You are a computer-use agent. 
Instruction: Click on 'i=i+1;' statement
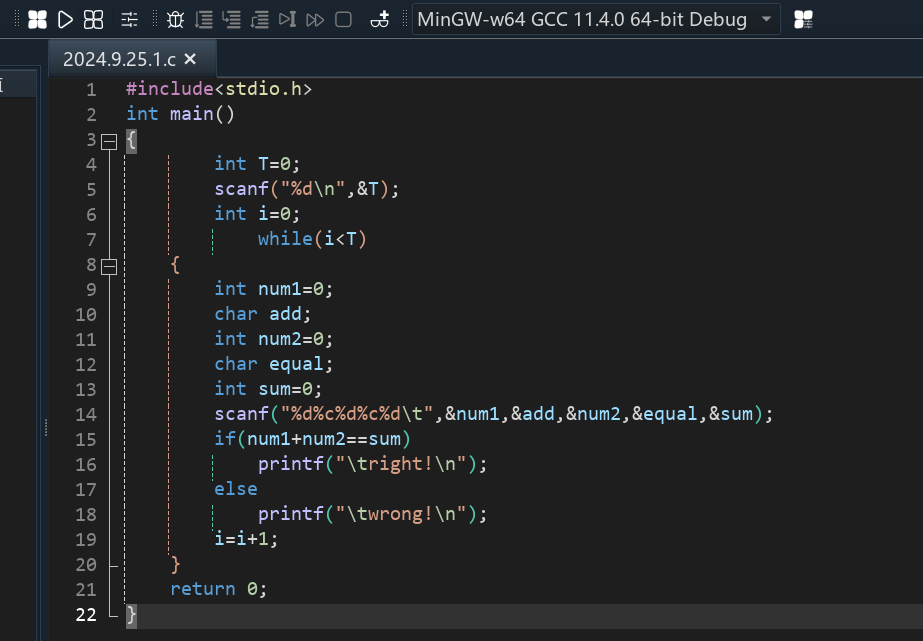tap(246, 539)
